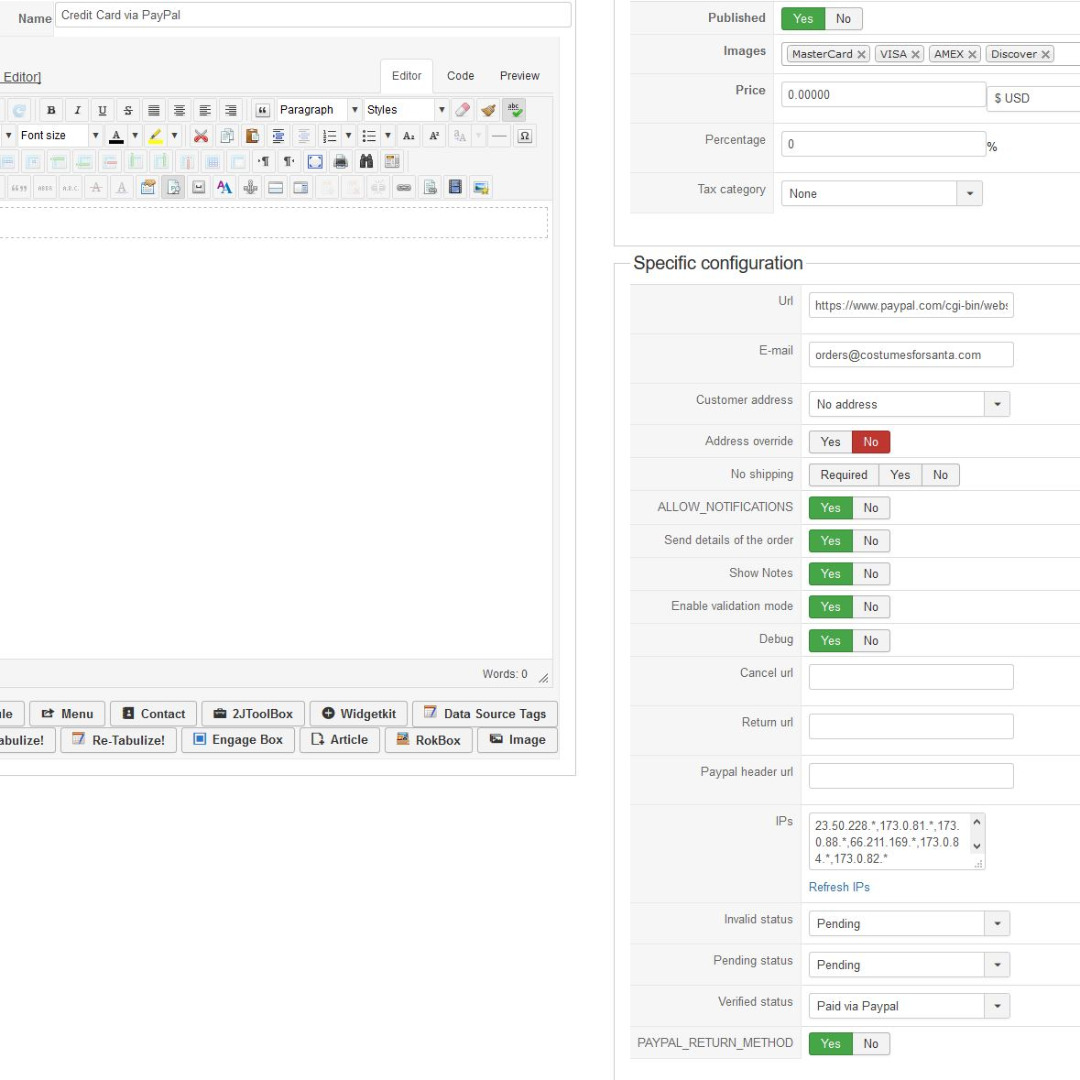Open the Font size dropdown
Screen dimensions: 1080x1080
pyautogui.click(x=59, y=136)
